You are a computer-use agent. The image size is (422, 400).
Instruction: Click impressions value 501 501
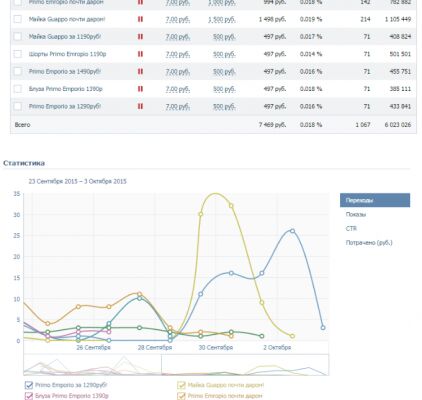[400, 54]
